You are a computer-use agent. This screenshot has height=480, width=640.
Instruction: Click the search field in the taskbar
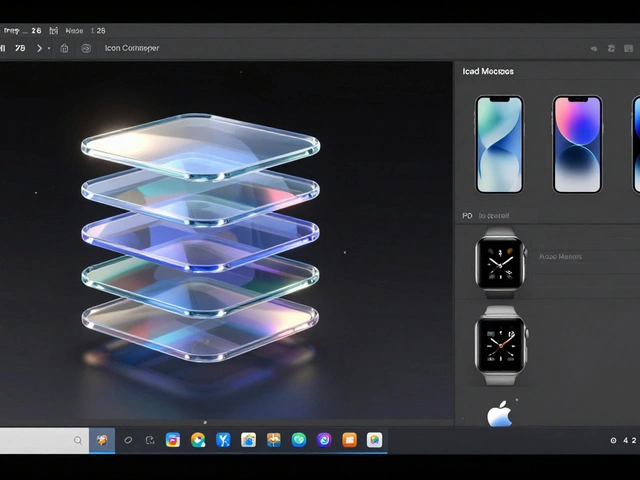point(44,440)
